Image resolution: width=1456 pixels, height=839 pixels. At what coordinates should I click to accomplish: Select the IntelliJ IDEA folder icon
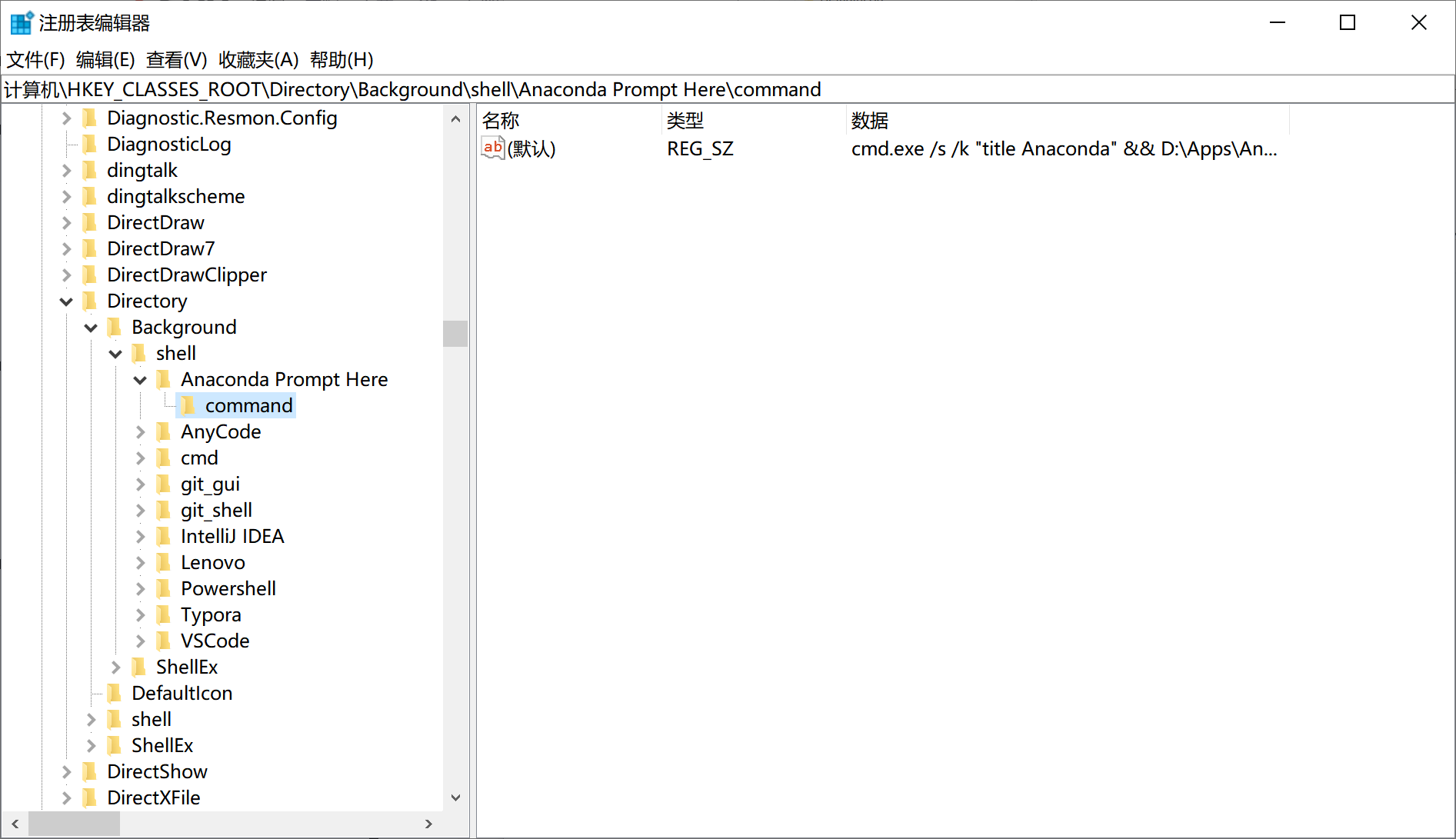(164, 536)
